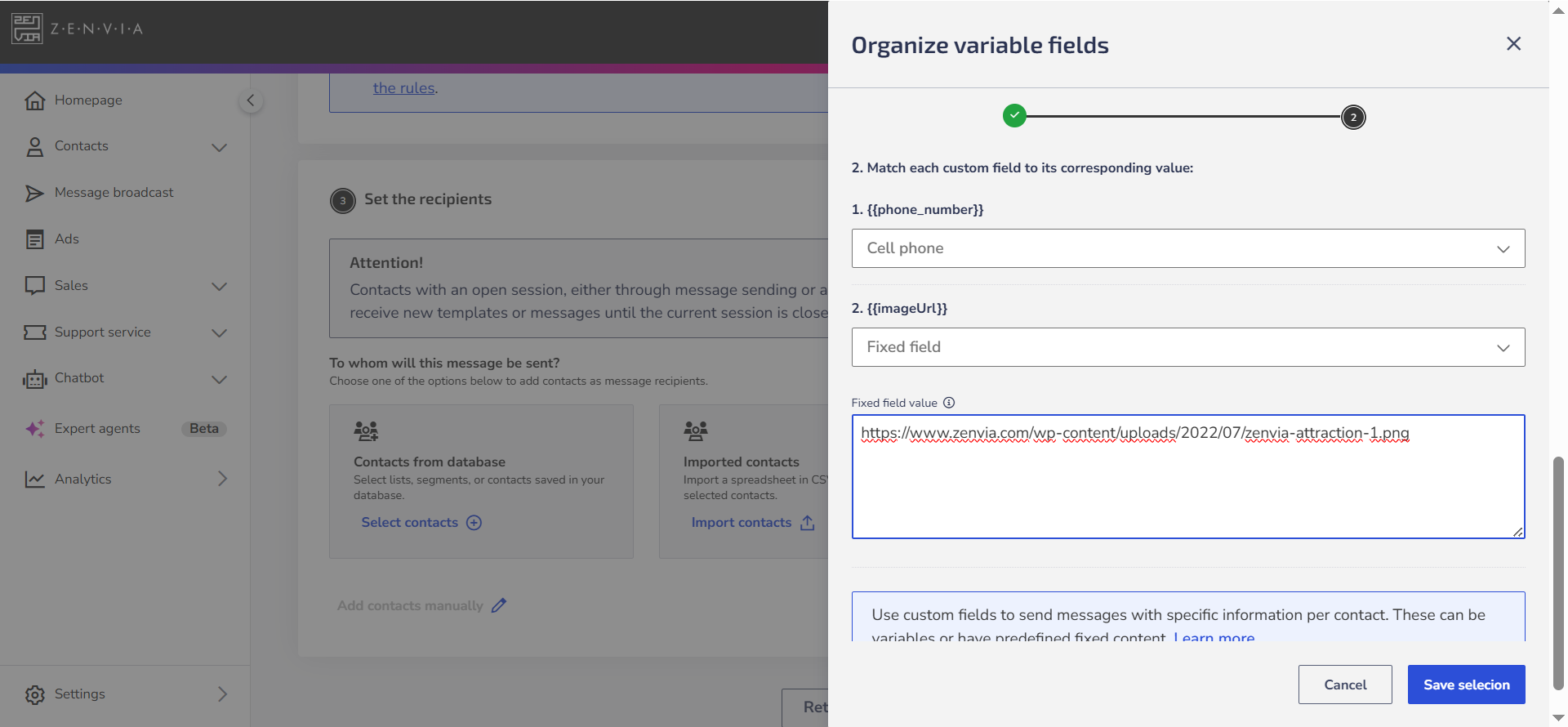Expand the Contacts menu chevron
Viewport: 1568px width, 727px height.
click(x=219, y=147)
